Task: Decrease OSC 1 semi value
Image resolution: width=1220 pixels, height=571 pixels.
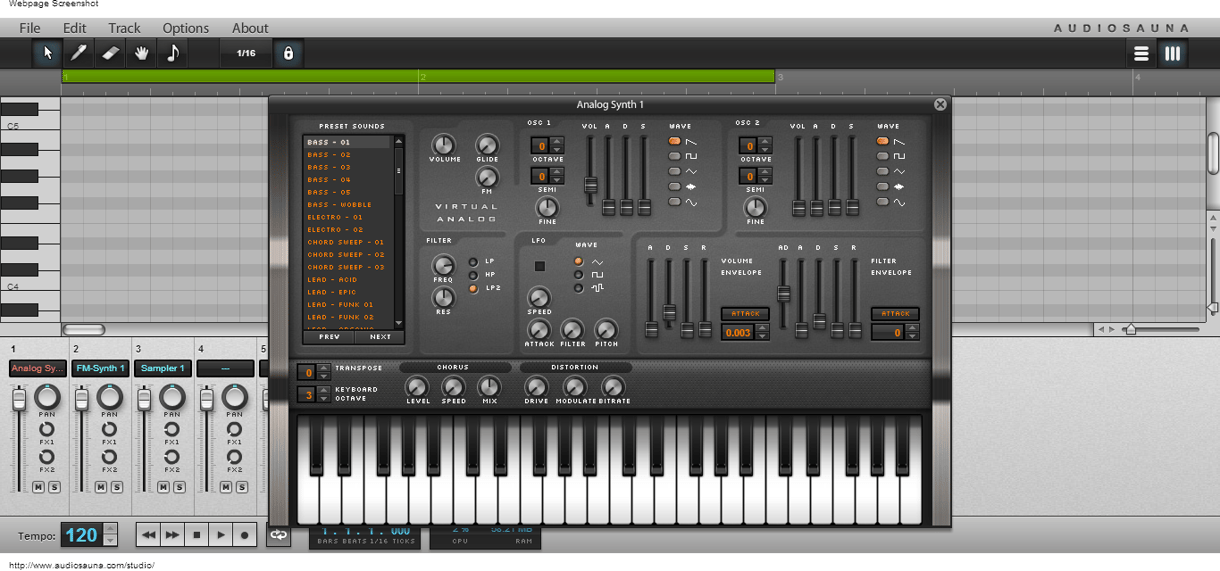Action: (557, 180)
